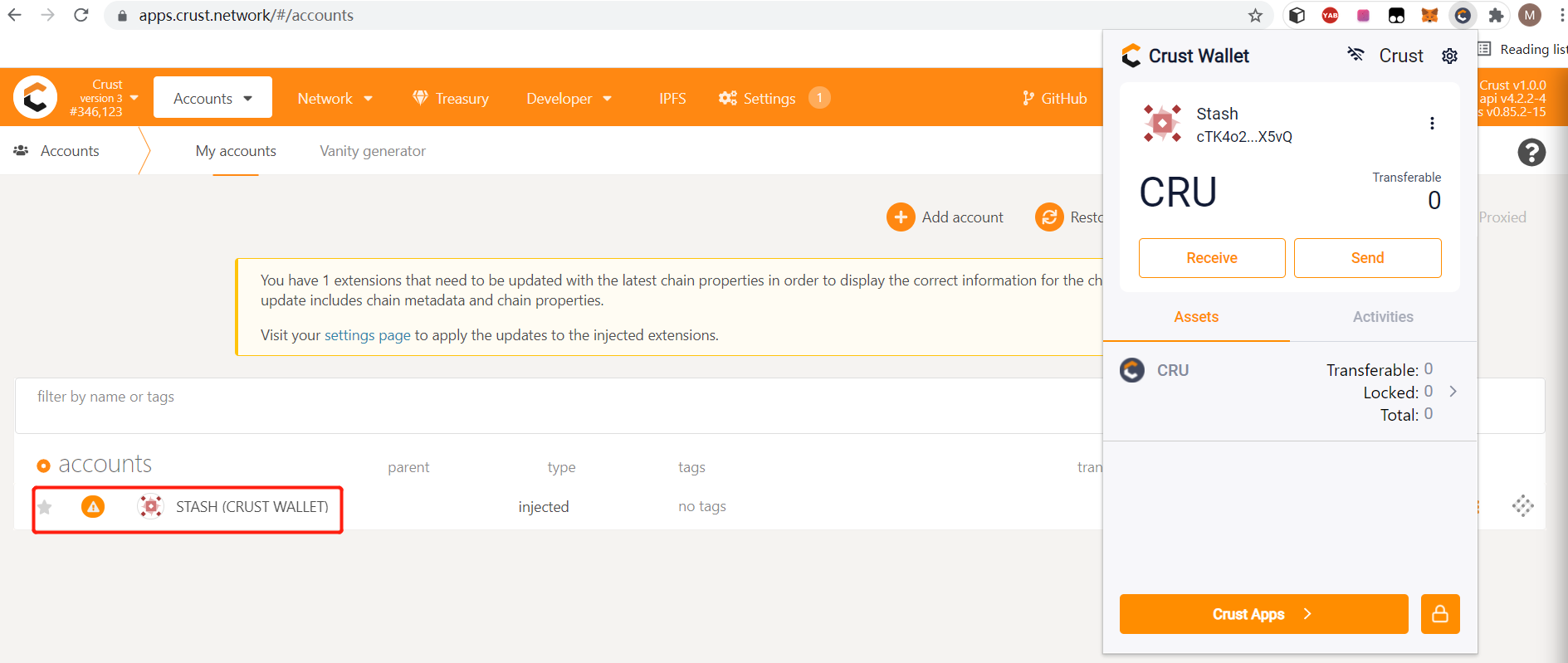Select the Activities tab in wallet
Screen dimensions: 1568x663
point(1383,317)
